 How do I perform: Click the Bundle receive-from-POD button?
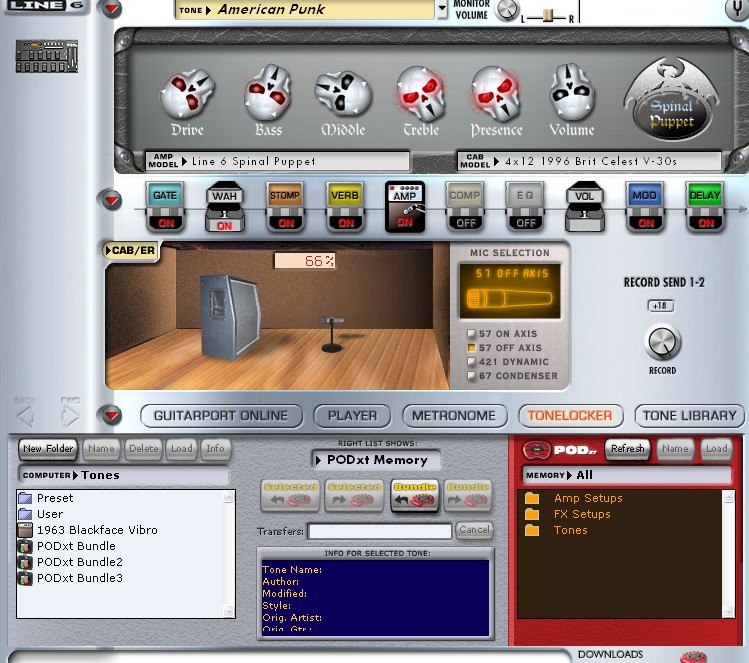click(x=415, y=496)
